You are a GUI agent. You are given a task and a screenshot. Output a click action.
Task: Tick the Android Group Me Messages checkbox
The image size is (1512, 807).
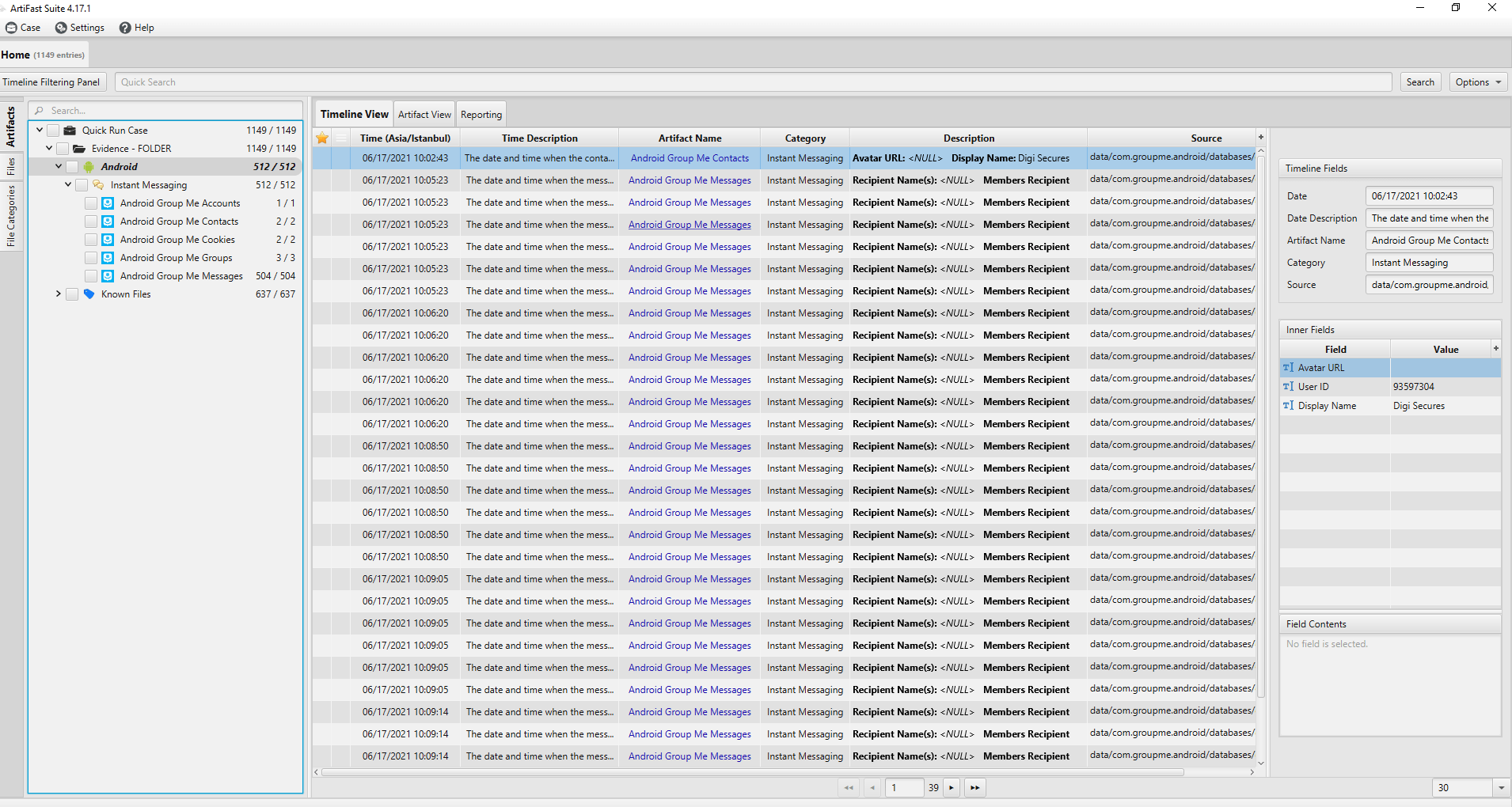(91, 276)
